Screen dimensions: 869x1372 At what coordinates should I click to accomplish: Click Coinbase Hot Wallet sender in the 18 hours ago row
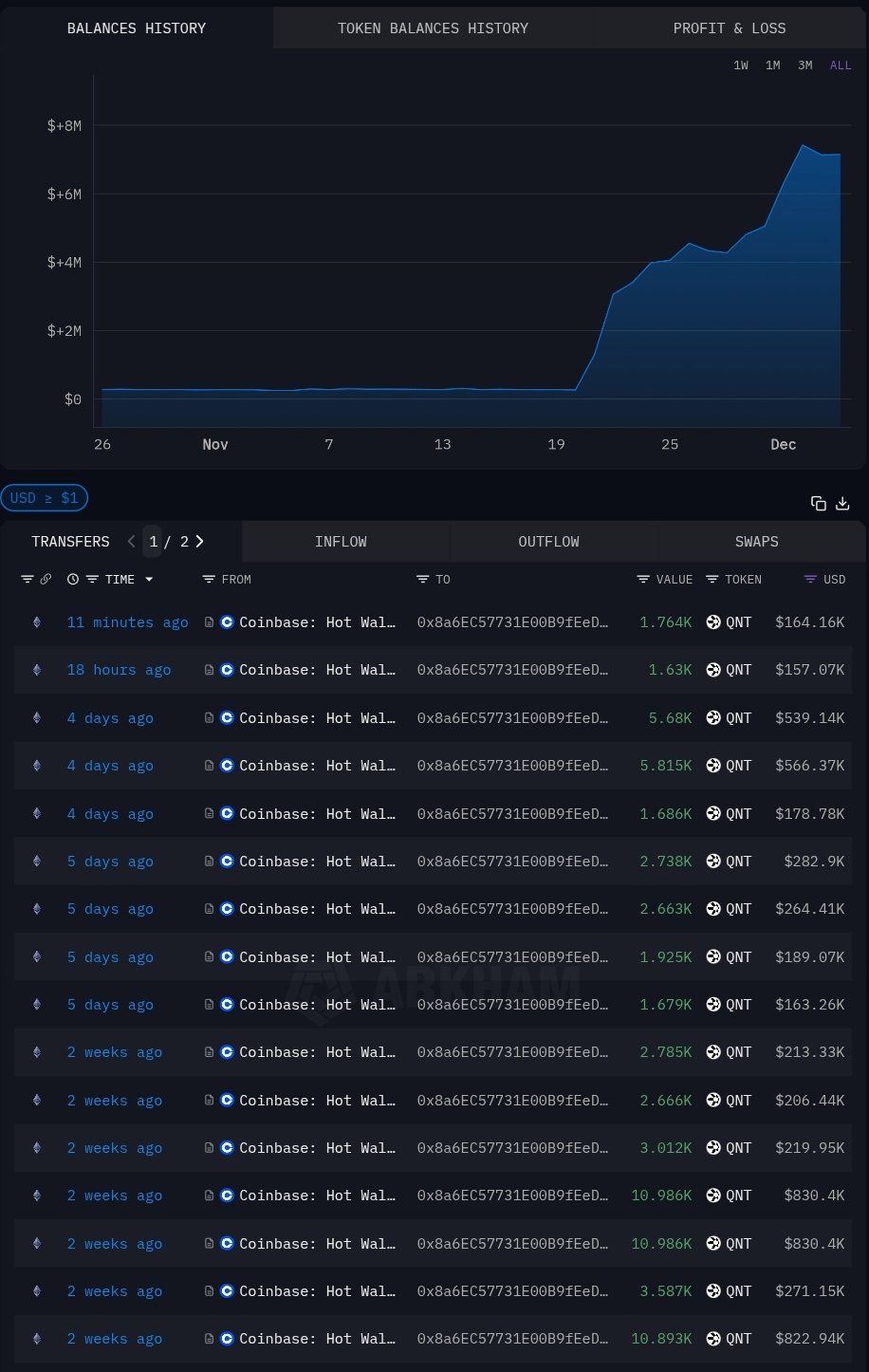[x=316, y=670]
